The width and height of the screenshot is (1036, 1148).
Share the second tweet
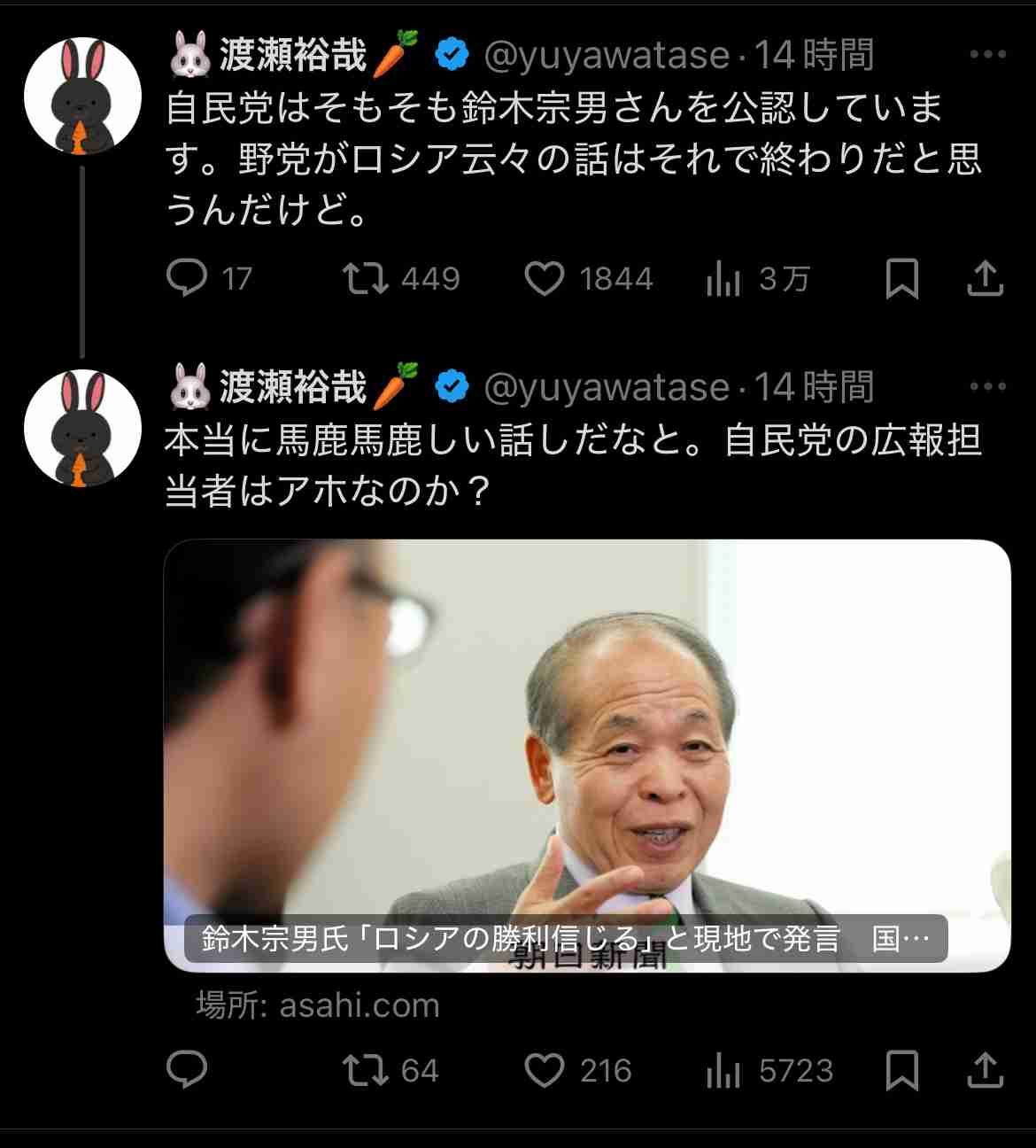tap(985, 1069)
